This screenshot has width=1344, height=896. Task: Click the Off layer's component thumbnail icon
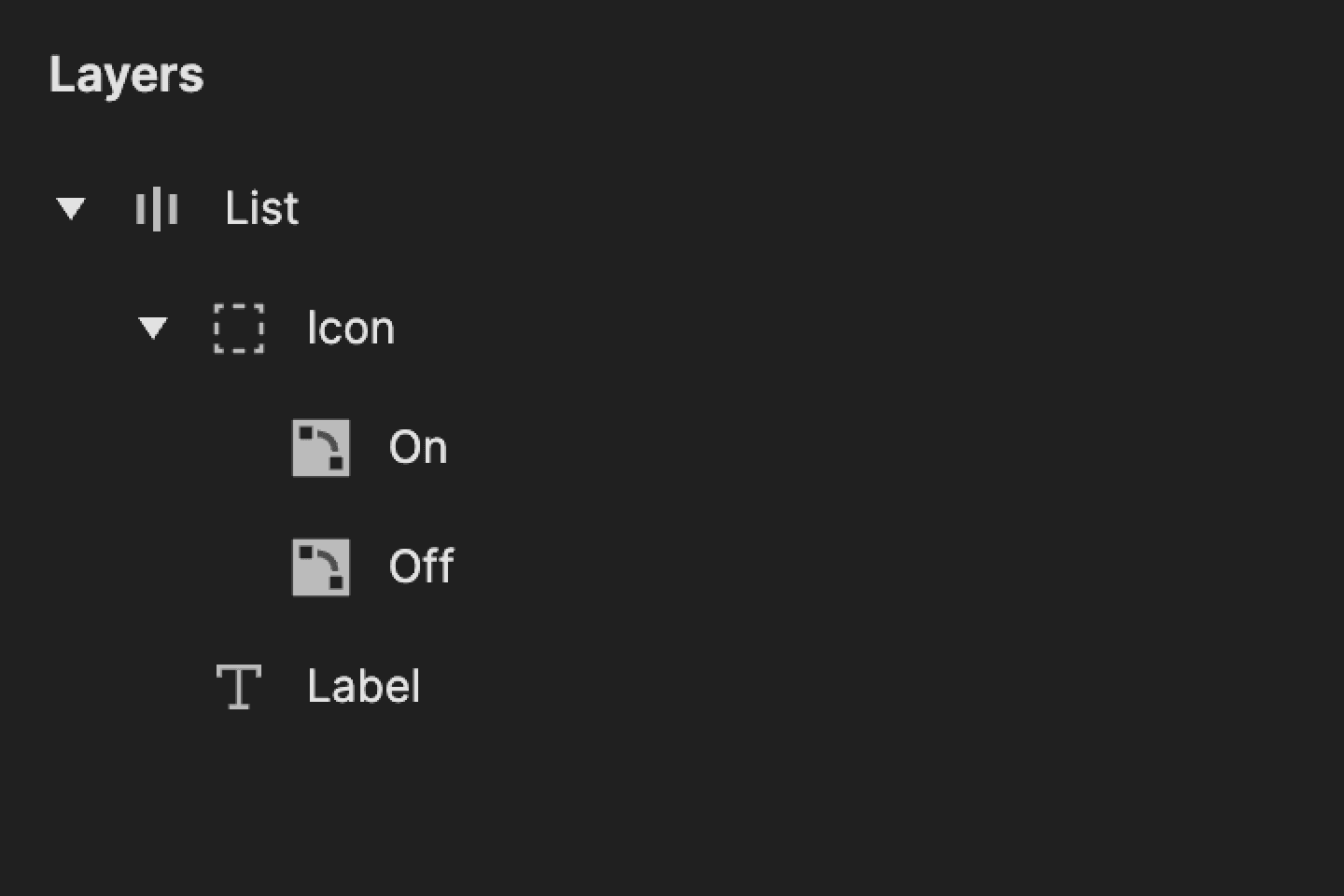click(x=322, y=567)
